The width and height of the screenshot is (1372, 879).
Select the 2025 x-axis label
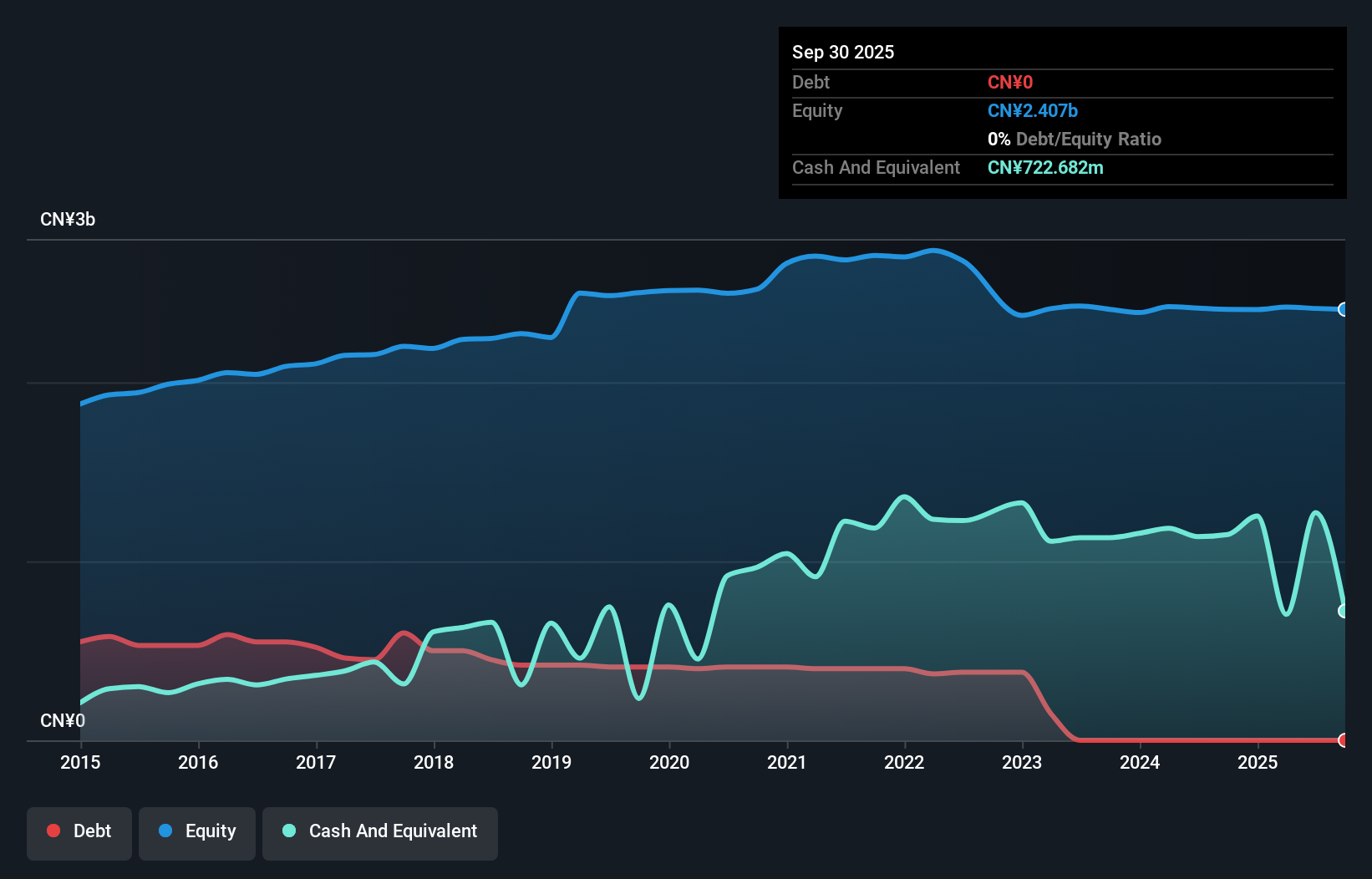click(1258, 762)
